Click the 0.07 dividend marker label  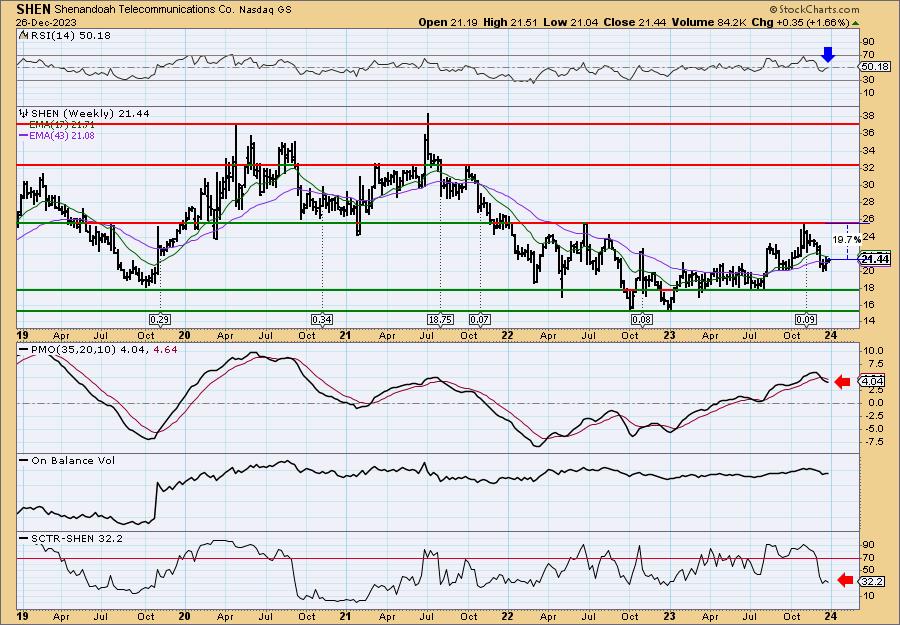(x=480, y=319)
